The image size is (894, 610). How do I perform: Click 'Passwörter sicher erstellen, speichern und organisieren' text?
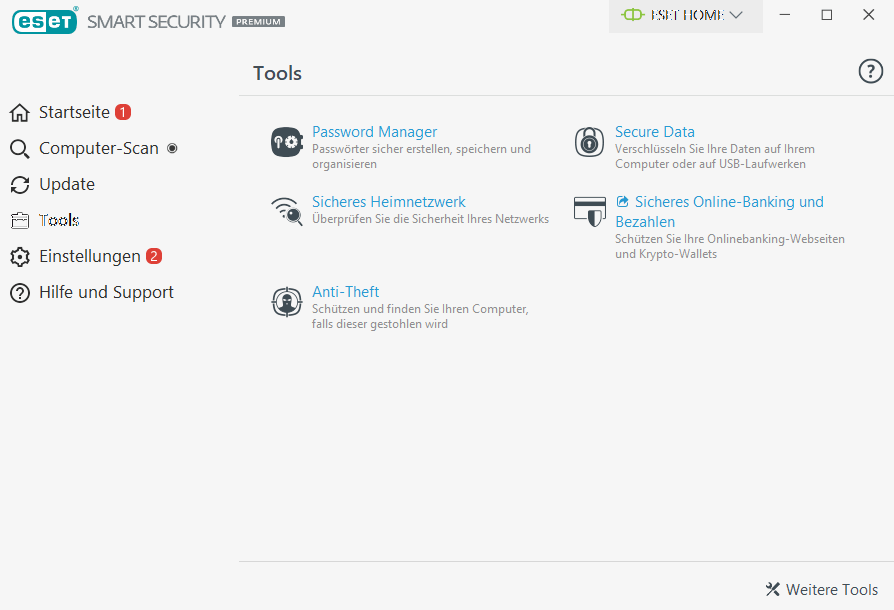point(421,156)
